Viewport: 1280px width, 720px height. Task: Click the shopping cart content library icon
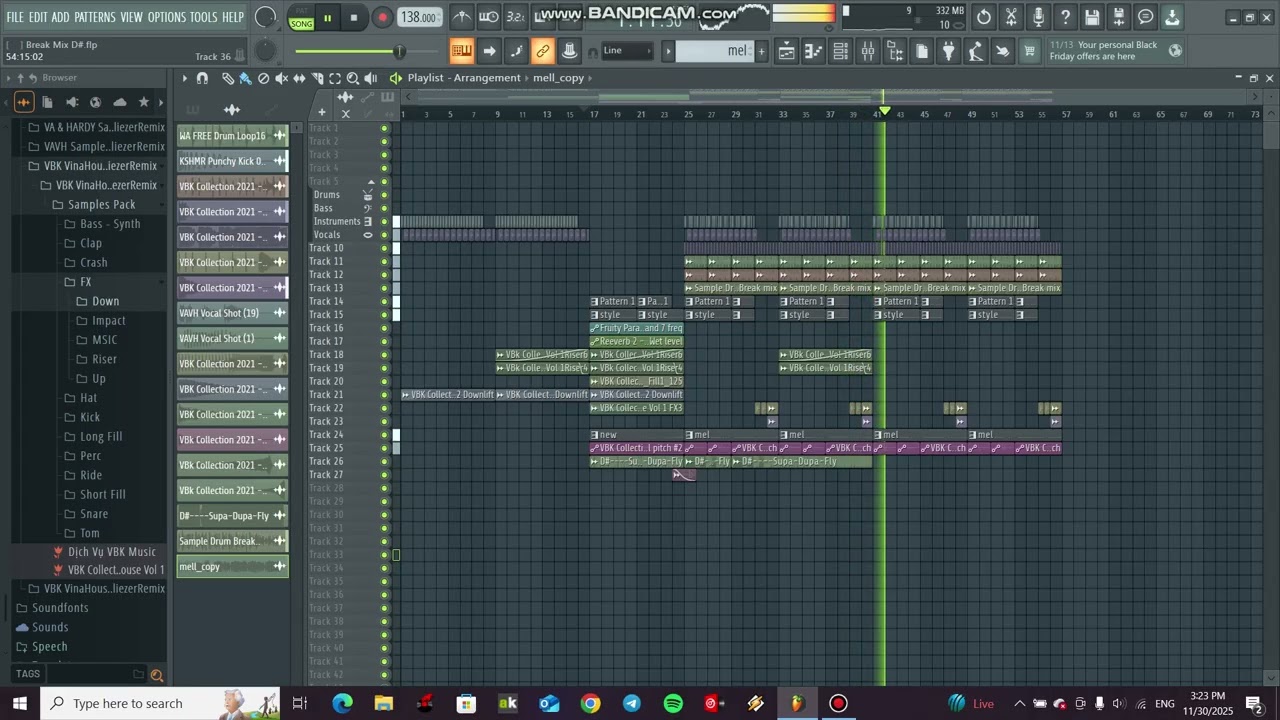[1029, 51]
